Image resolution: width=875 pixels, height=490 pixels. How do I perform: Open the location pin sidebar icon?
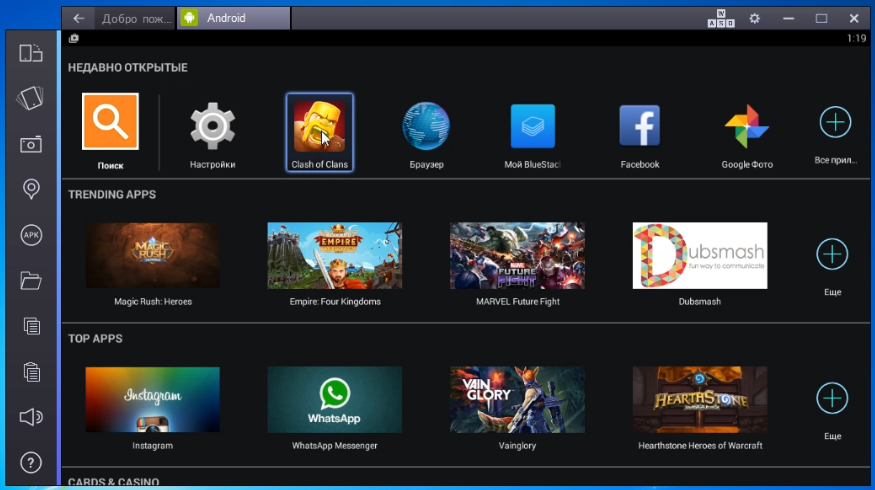pyautogui.click(x=31, y=189)
